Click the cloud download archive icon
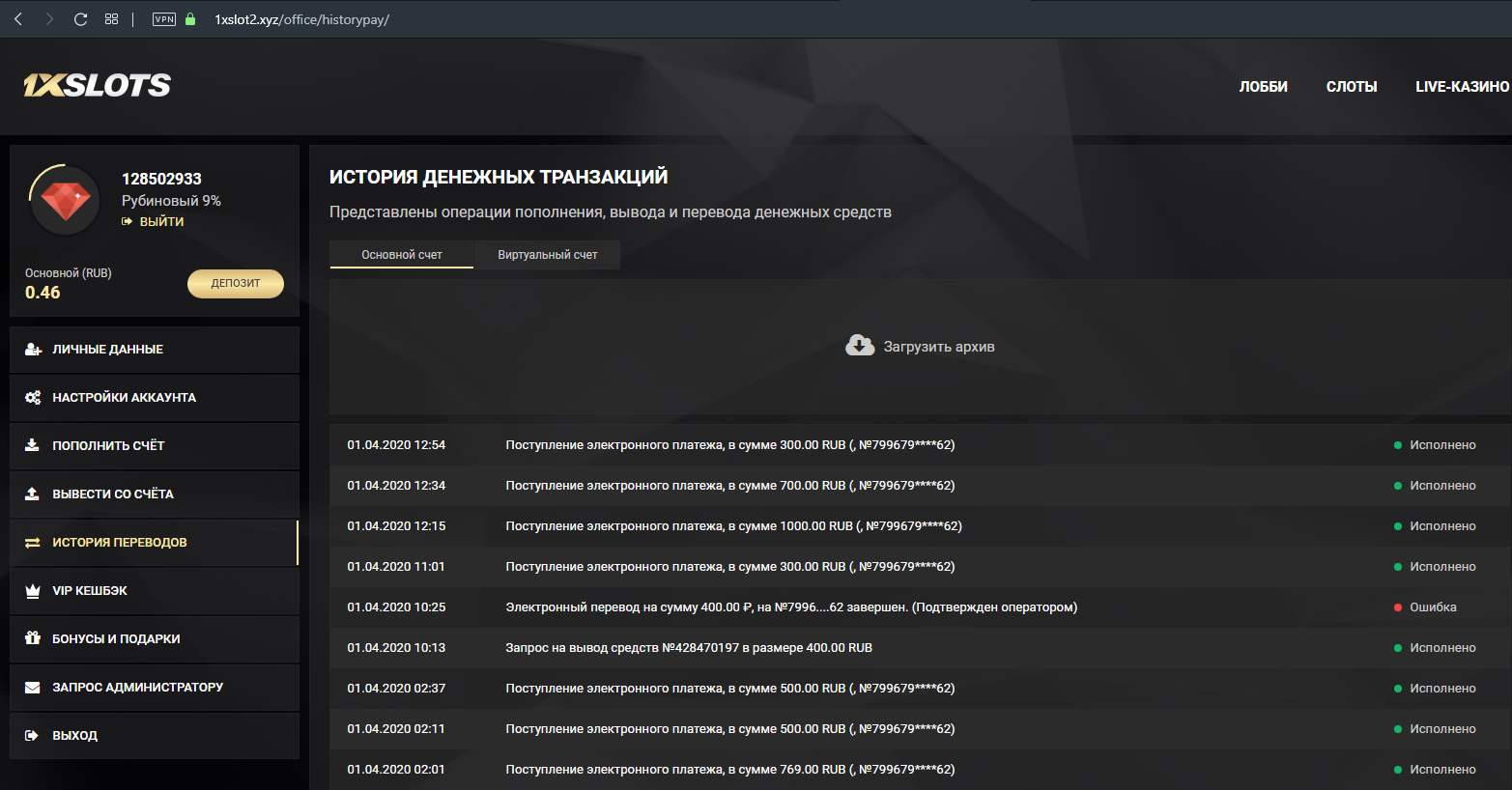This screenshot has height=790, width=1512. 860,346
